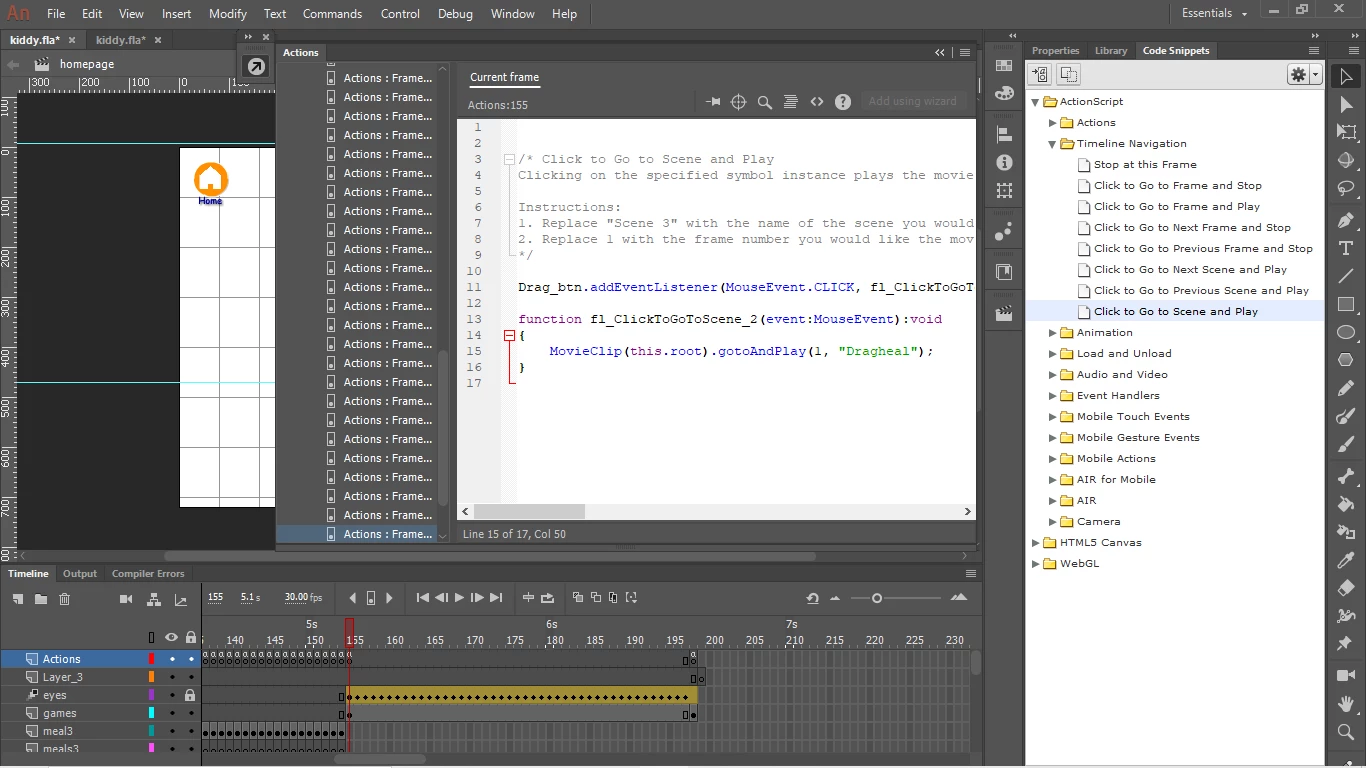
Task: Toggle visibility of games layer
Action: pyautogui.click(x=172, y=713)
